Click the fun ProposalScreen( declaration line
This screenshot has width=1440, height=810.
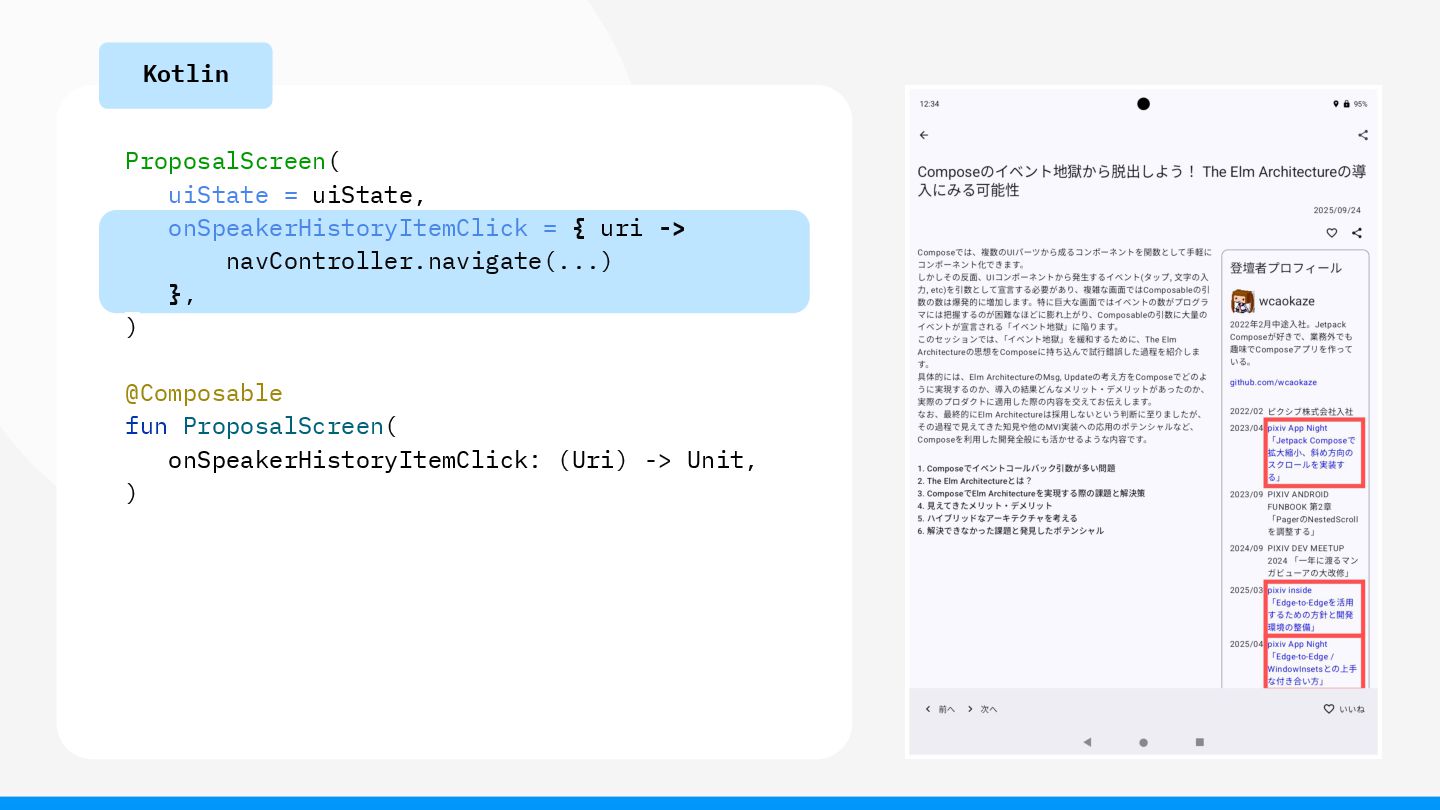tap(261, 426)
